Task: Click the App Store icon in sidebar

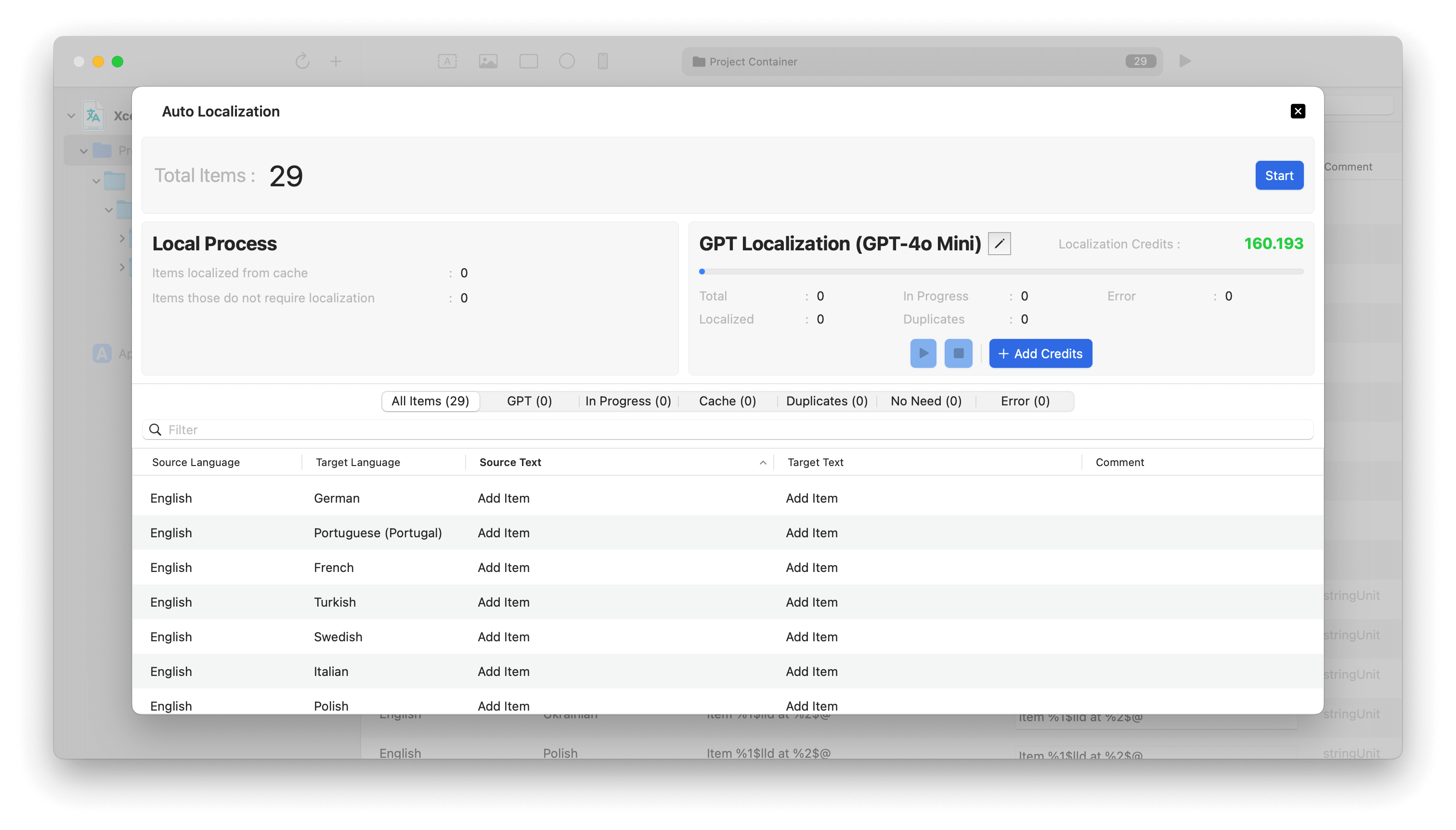Action: coord(102,353)
